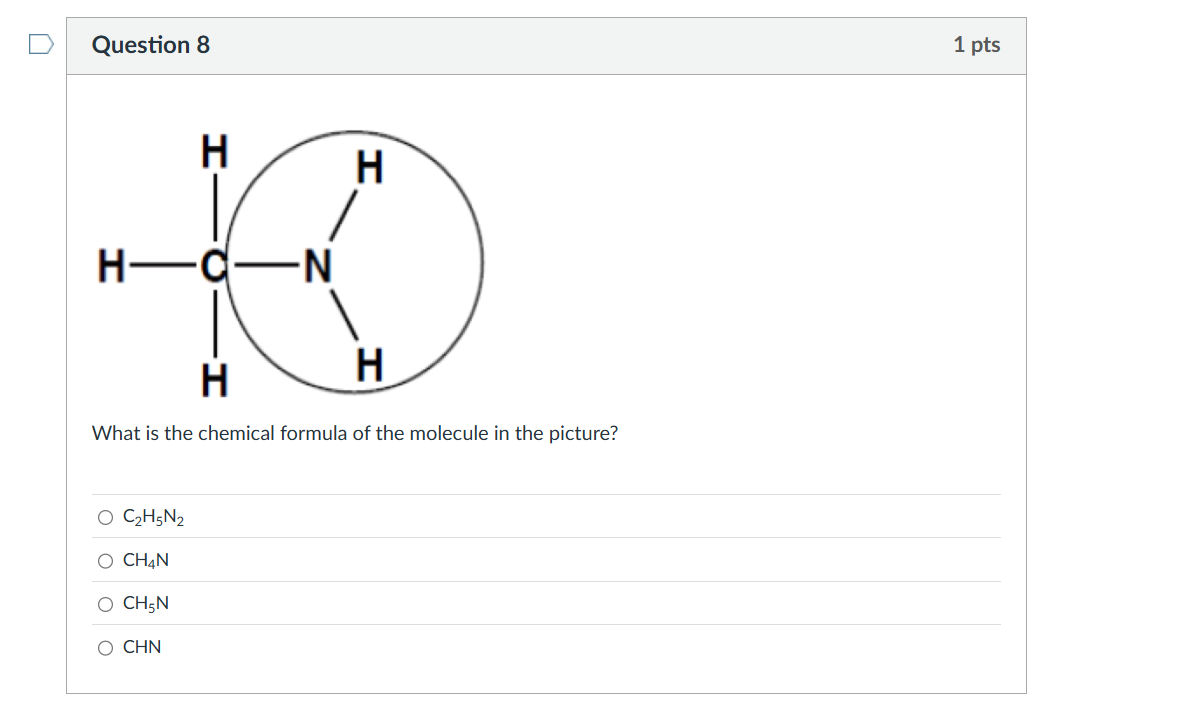Choose the CHN answer option
The image size is (1177, 708).
click(105, 647)
